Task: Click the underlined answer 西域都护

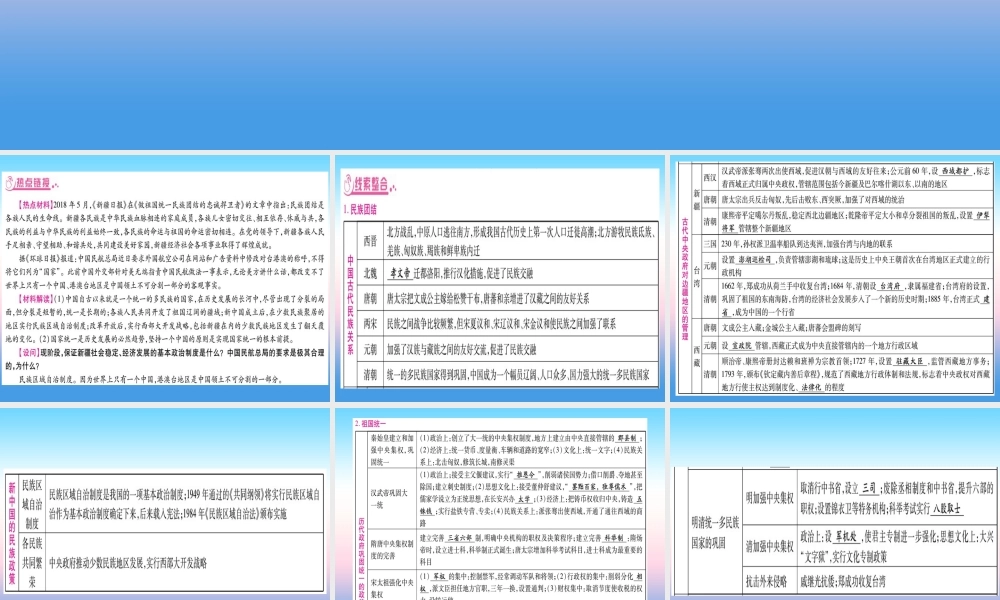Action: click(956, 171)
